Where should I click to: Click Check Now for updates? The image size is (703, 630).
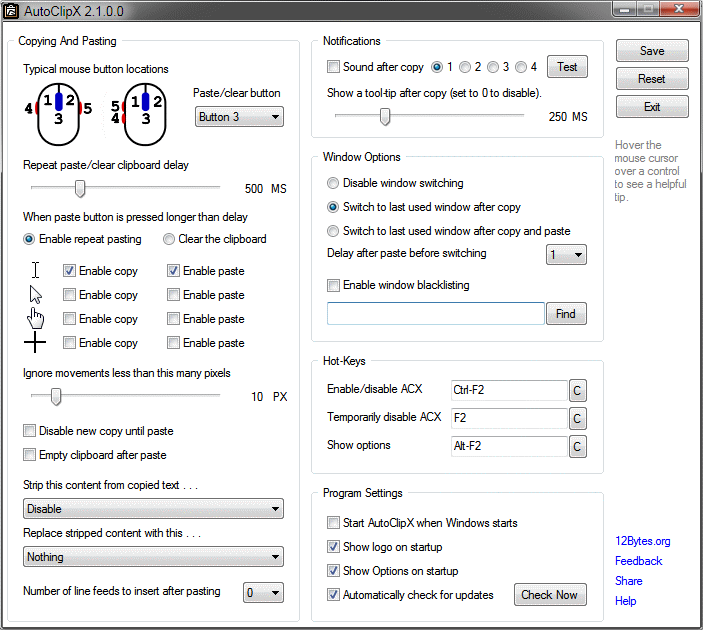(x=550, y=595)
